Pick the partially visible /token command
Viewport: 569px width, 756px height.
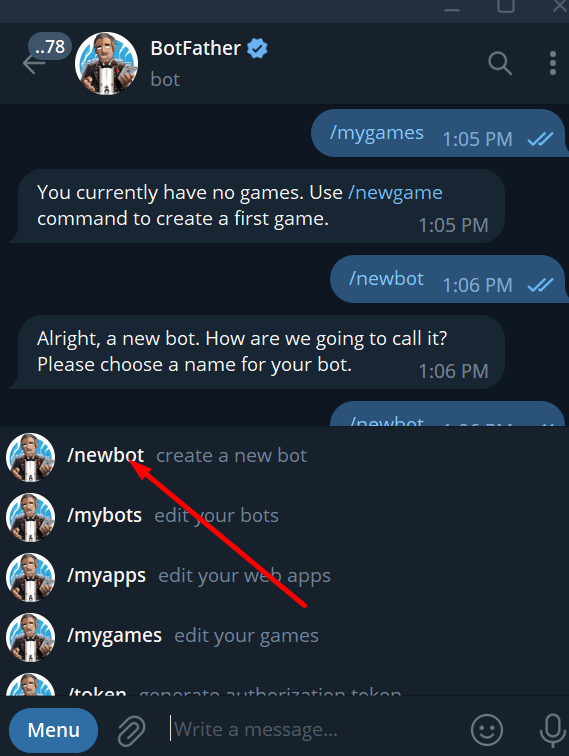click(284, 685)
